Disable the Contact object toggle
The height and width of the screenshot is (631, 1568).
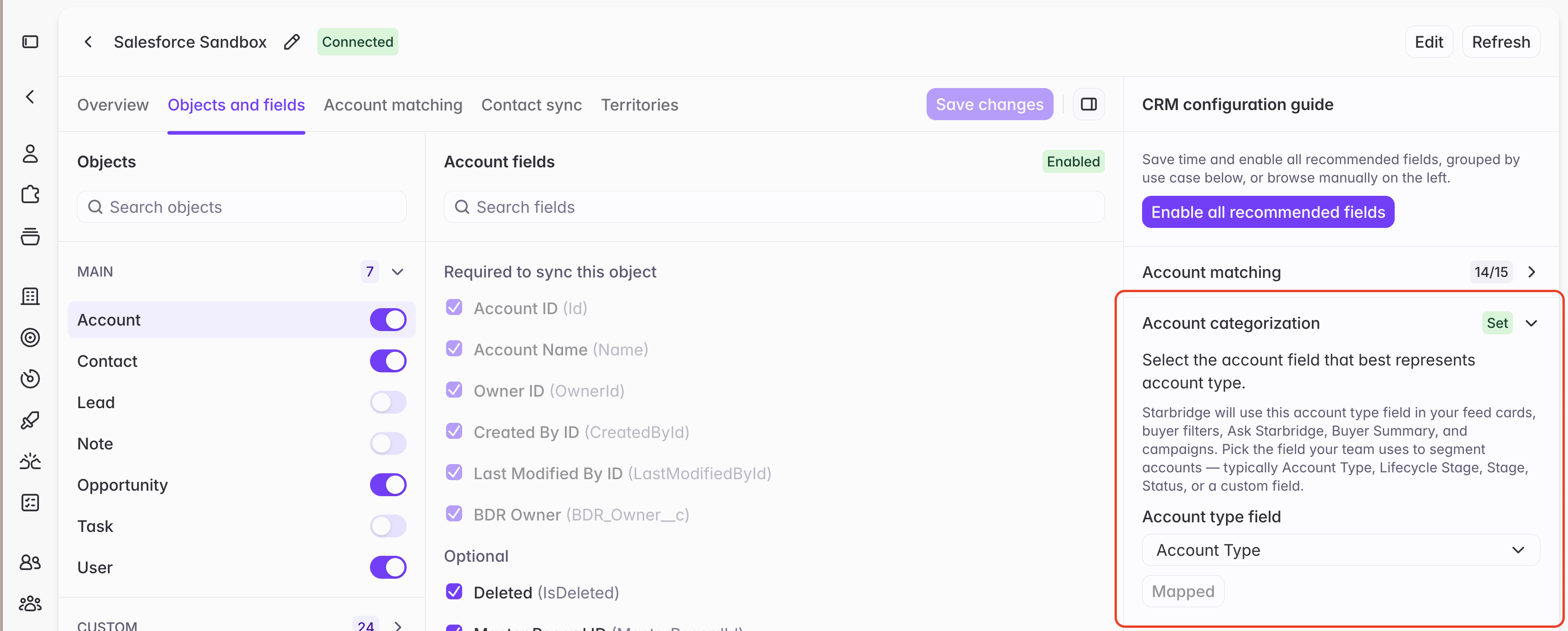388,361
